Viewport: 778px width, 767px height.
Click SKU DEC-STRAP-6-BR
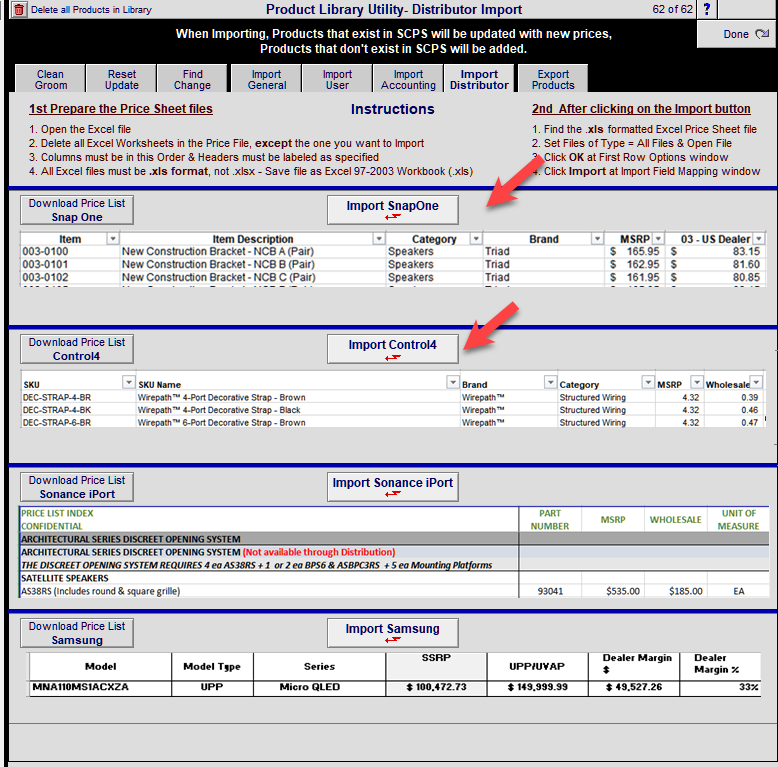click(x=57, y=423)
